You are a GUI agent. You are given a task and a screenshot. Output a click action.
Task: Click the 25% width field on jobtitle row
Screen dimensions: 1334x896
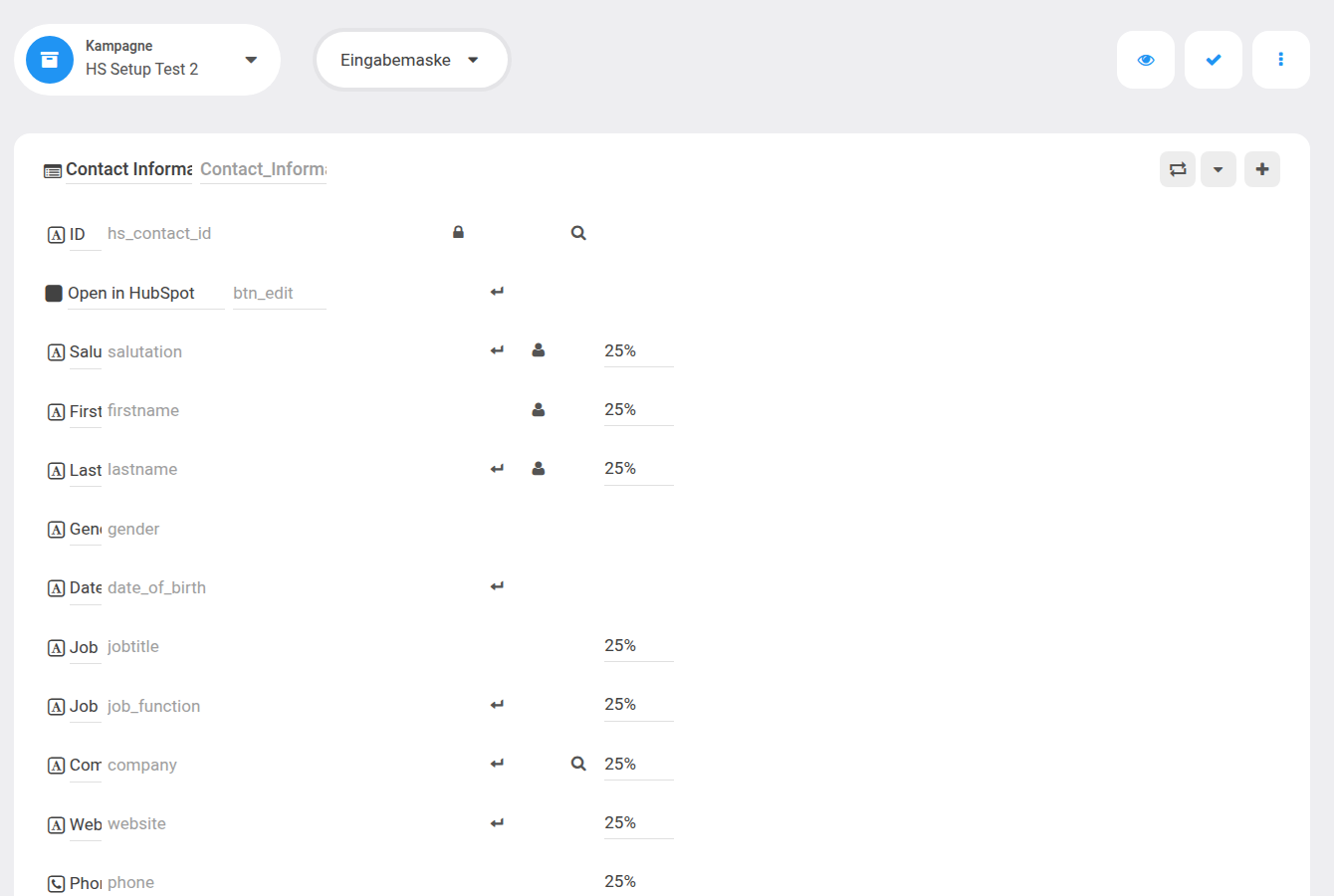coord(639,646)
